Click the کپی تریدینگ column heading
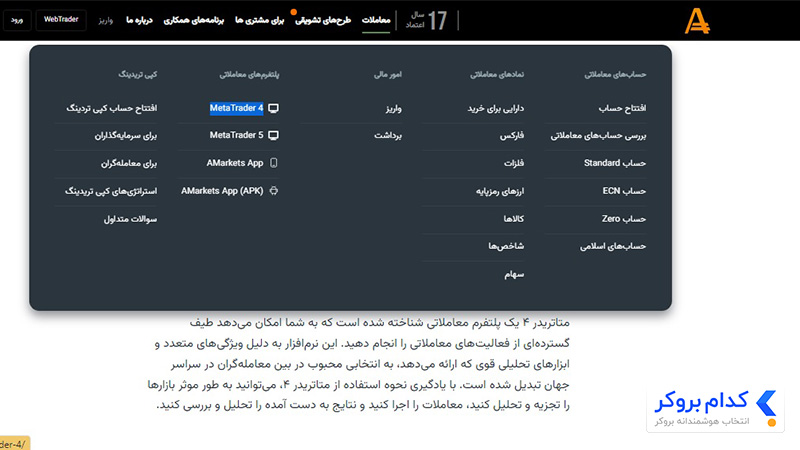 tap(138, 74)
